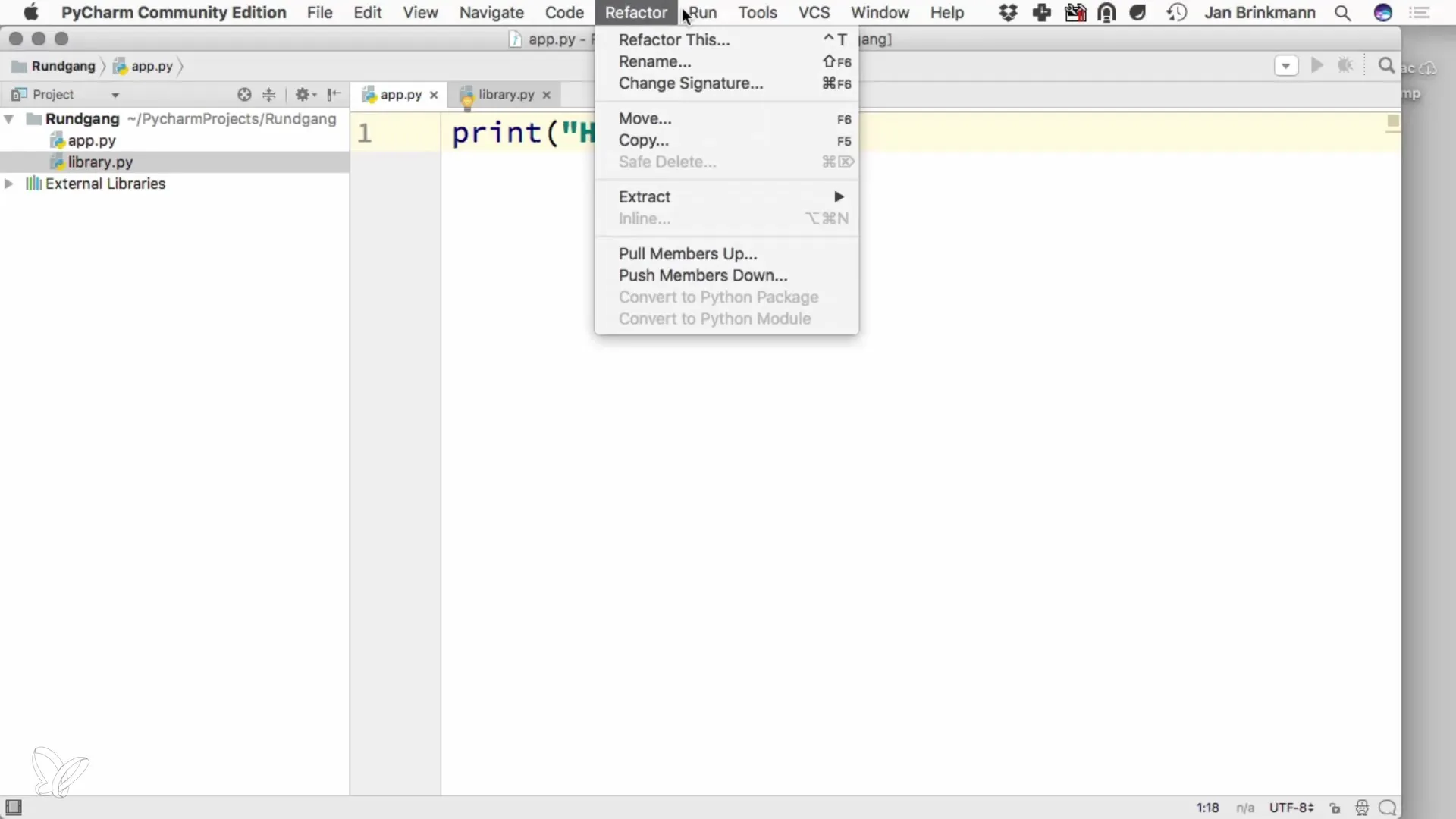Select app.py in the project tree
Screen dimensions: 1456x819
point(91,141)
